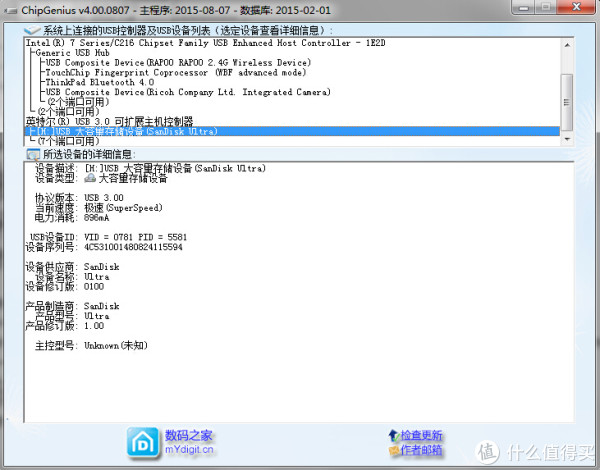
Task: Open the 数码之家 link
Action: [188, 435]
